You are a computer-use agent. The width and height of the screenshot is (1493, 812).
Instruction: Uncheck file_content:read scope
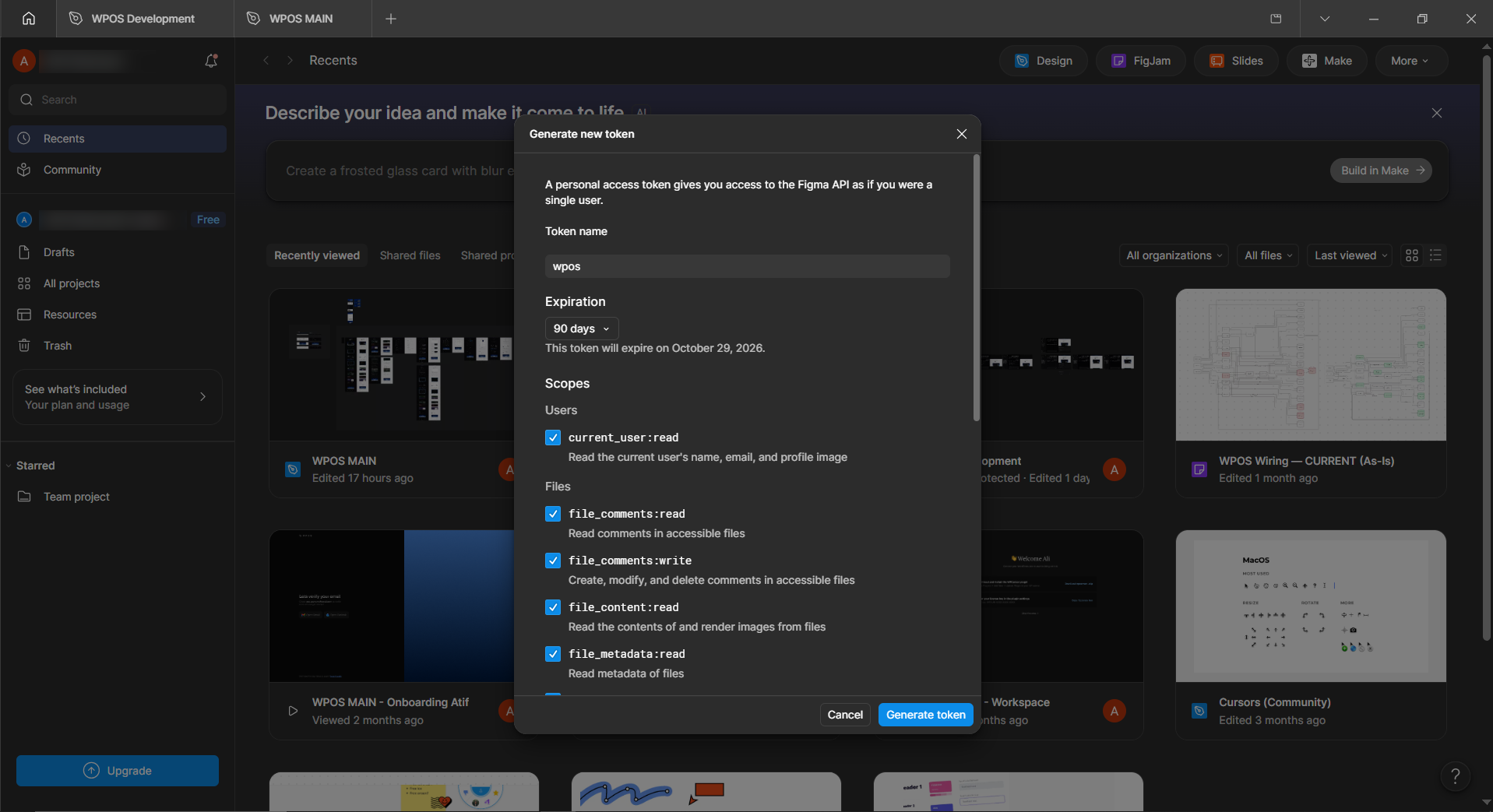pos(553,607)
